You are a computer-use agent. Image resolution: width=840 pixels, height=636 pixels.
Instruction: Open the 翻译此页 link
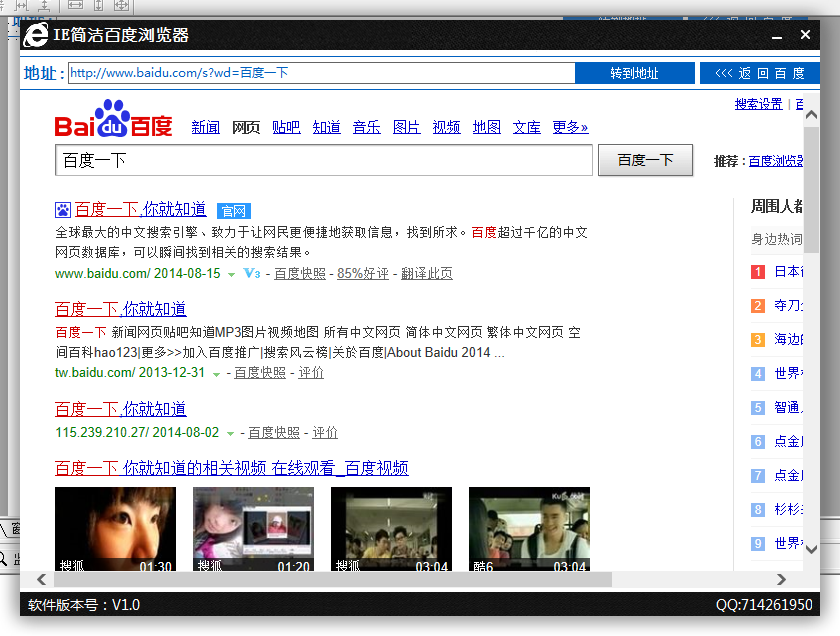click(426, 274)
